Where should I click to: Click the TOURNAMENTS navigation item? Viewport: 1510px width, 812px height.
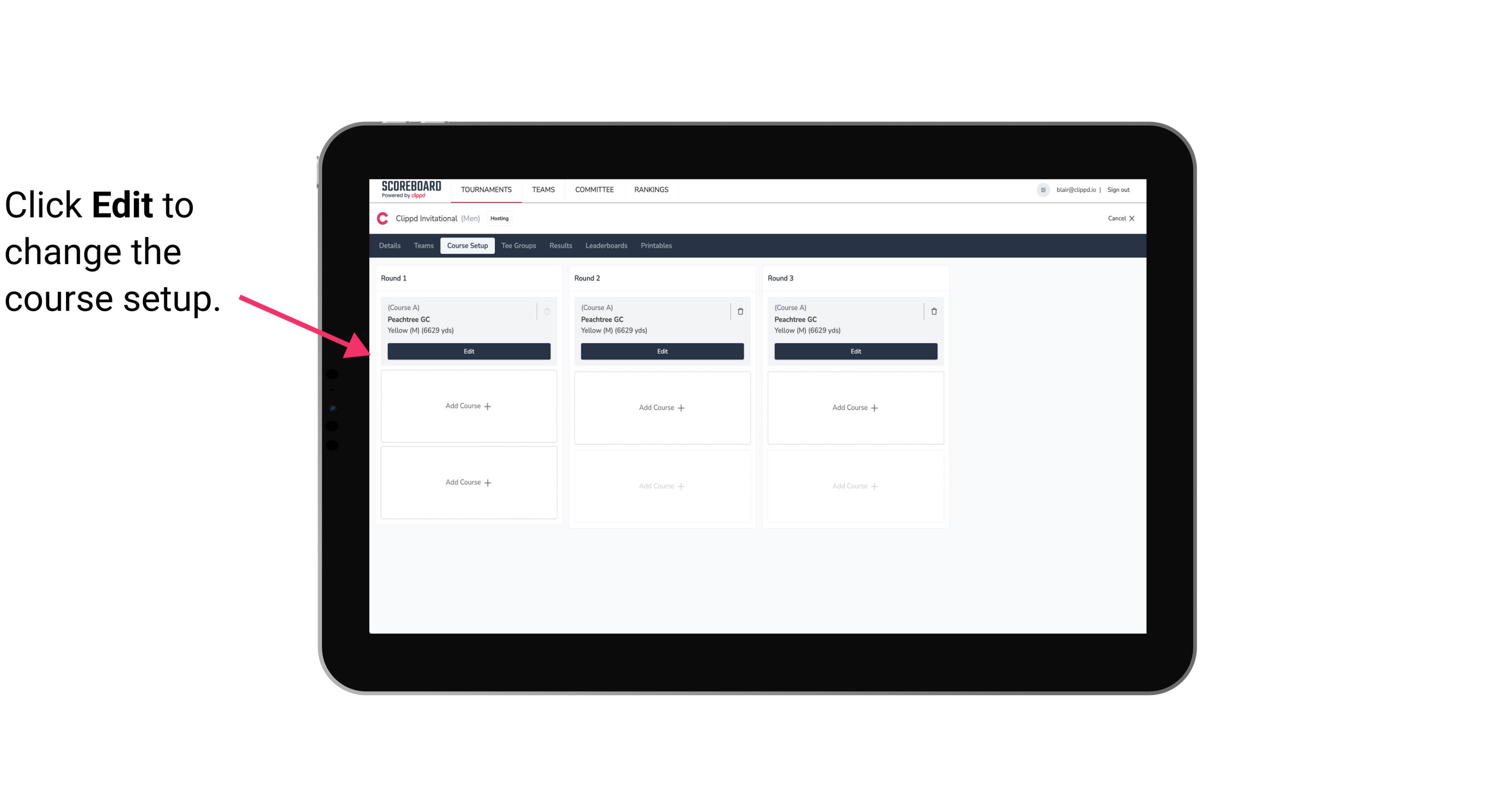[x=488, y=189]
